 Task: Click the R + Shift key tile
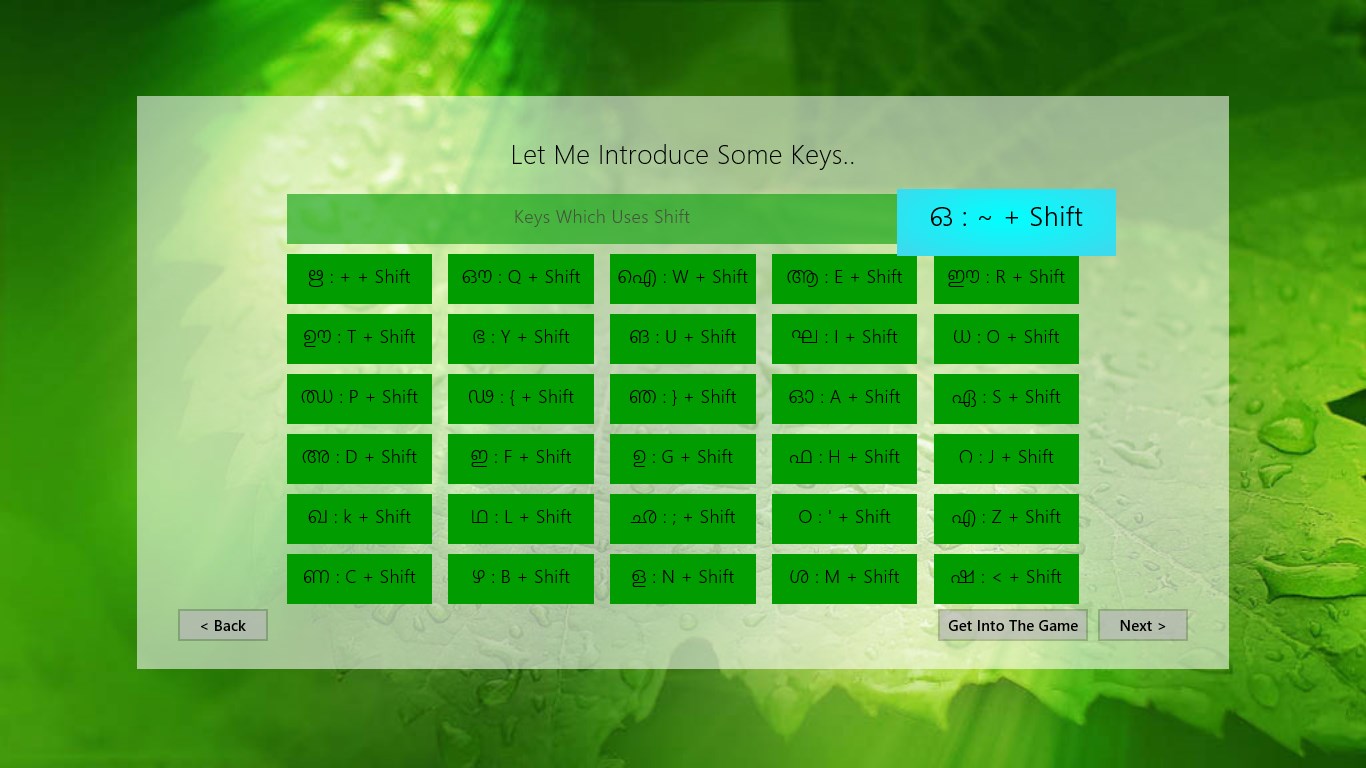point(1006,278)
